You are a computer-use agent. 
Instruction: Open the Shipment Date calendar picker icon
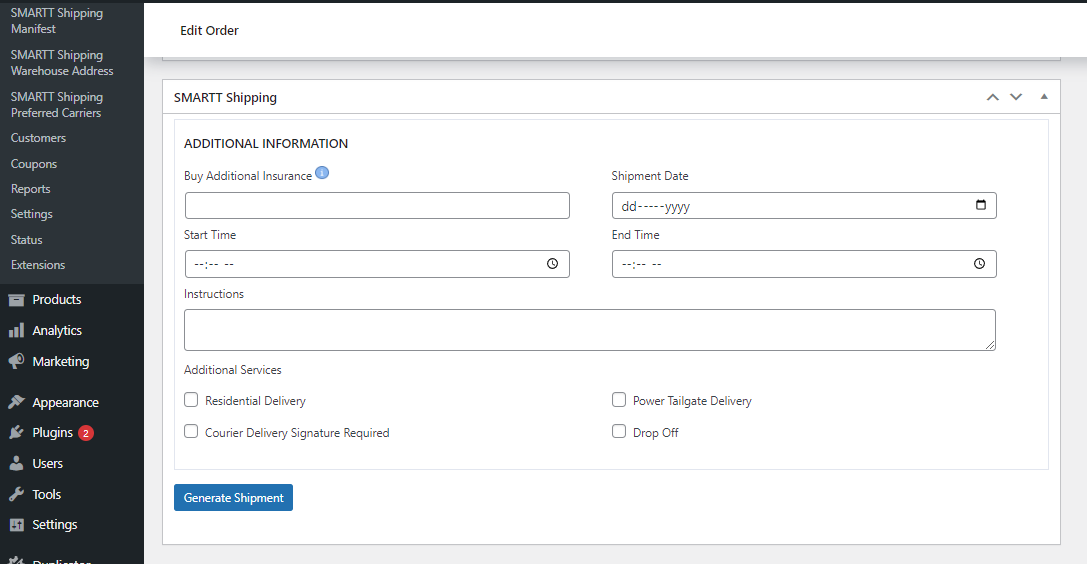tap(980, 206)
